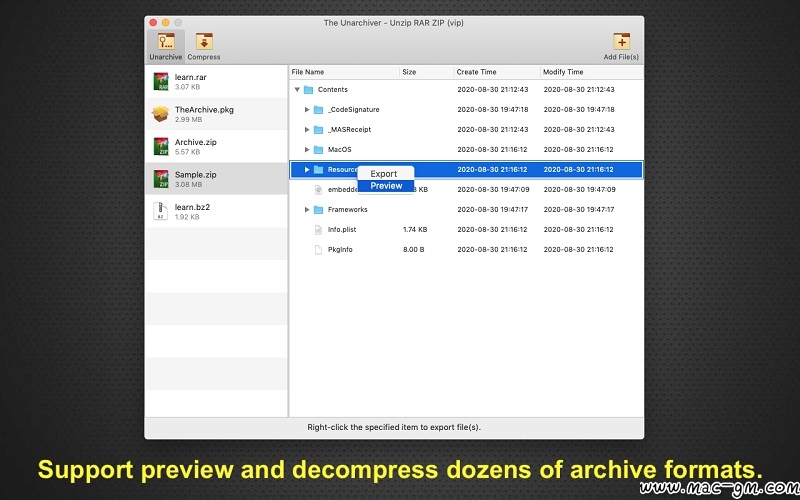
Task: Select the learn.bz2 file name
Action: coord(192,207)
